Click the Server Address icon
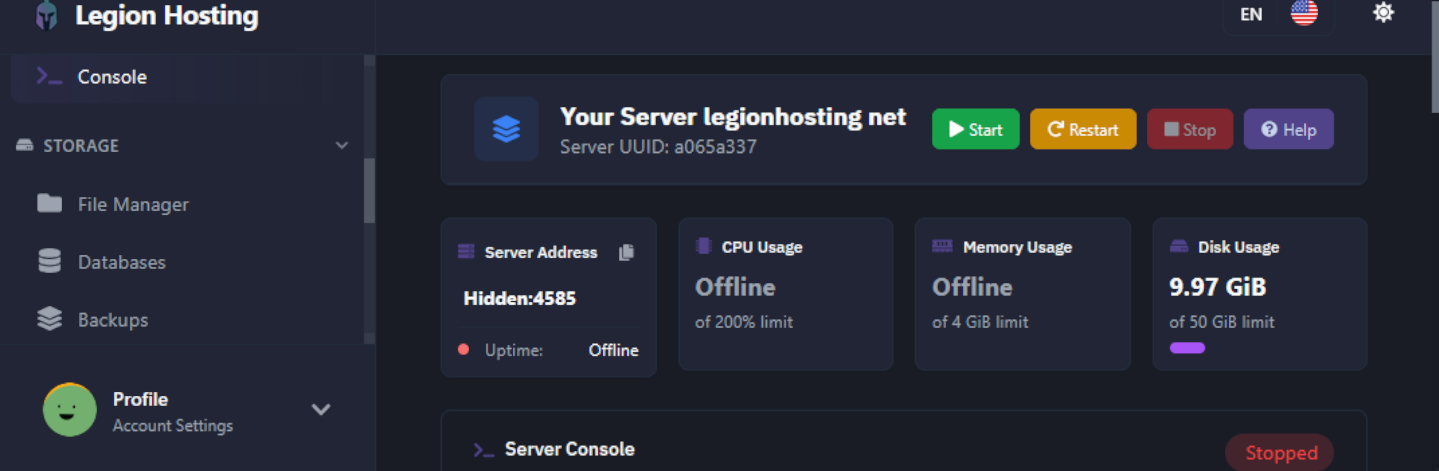Image resolution: width=1439 pixels, height=471 pixels. [x=466, y=252]
